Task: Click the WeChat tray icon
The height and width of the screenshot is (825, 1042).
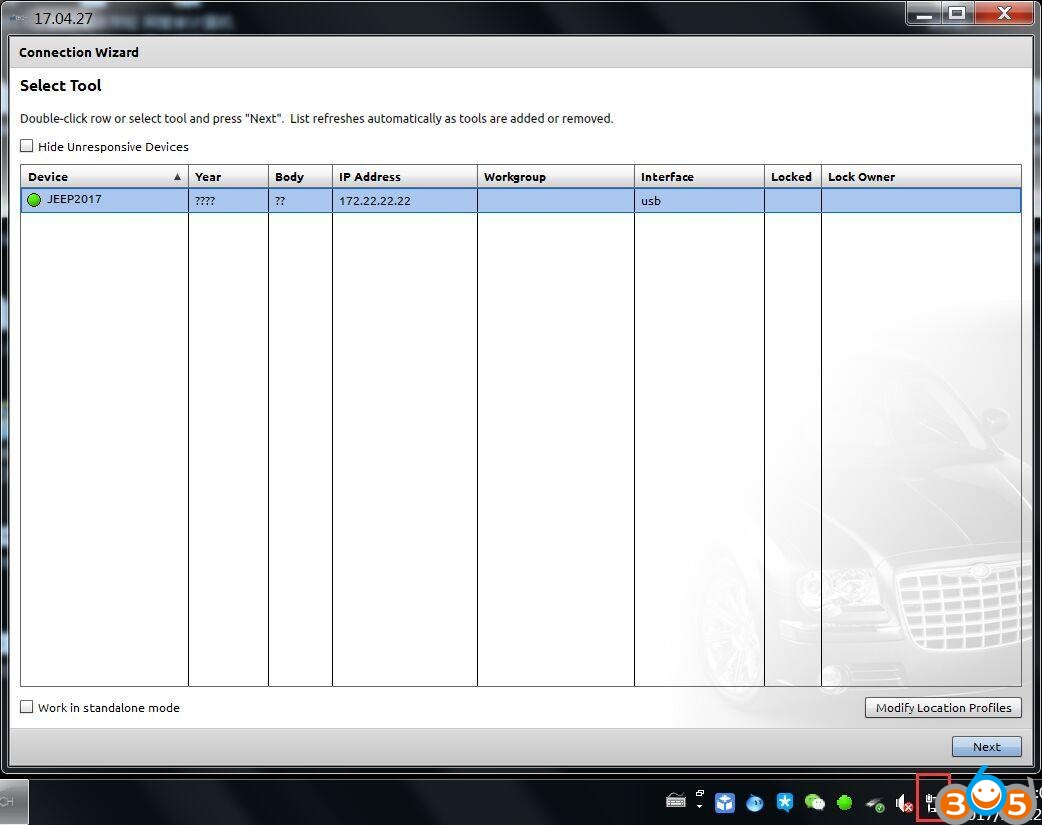Action: (815, 802)
